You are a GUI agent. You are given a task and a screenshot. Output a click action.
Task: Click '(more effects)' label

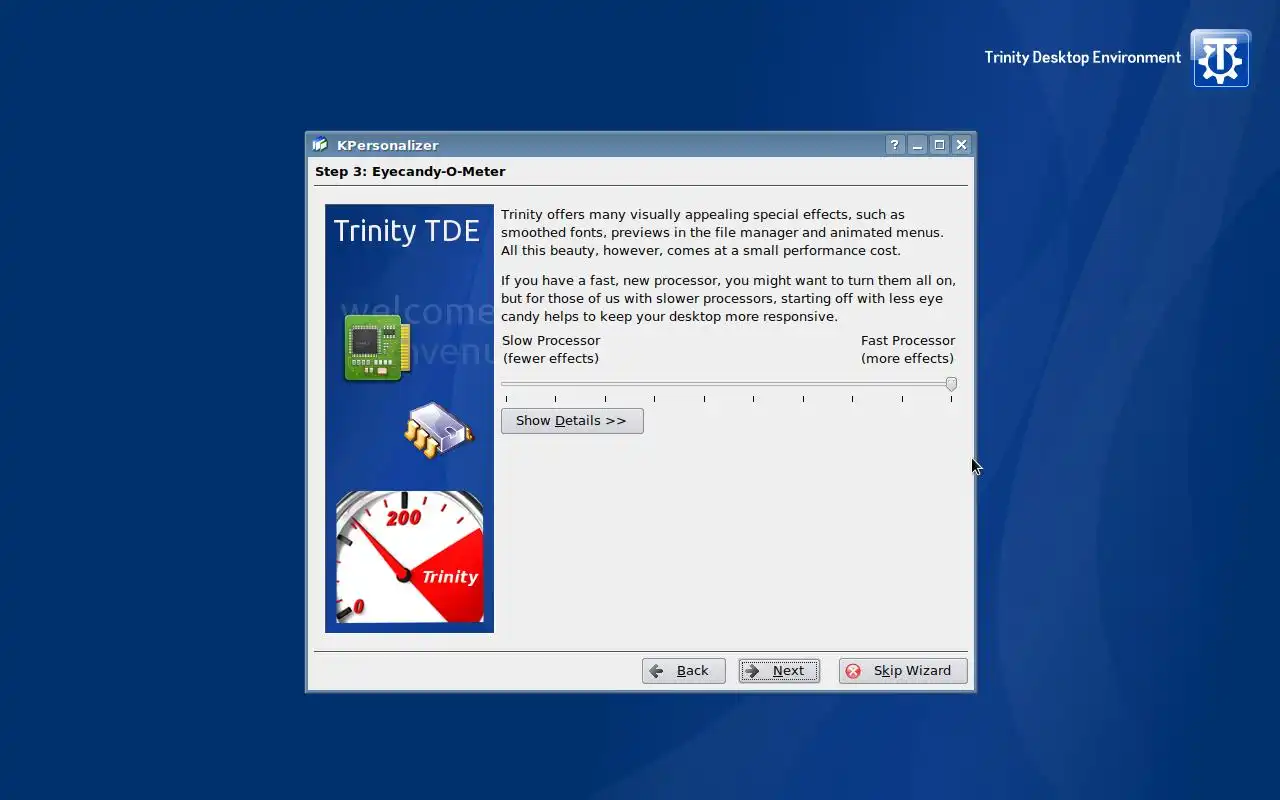(908, 359)
